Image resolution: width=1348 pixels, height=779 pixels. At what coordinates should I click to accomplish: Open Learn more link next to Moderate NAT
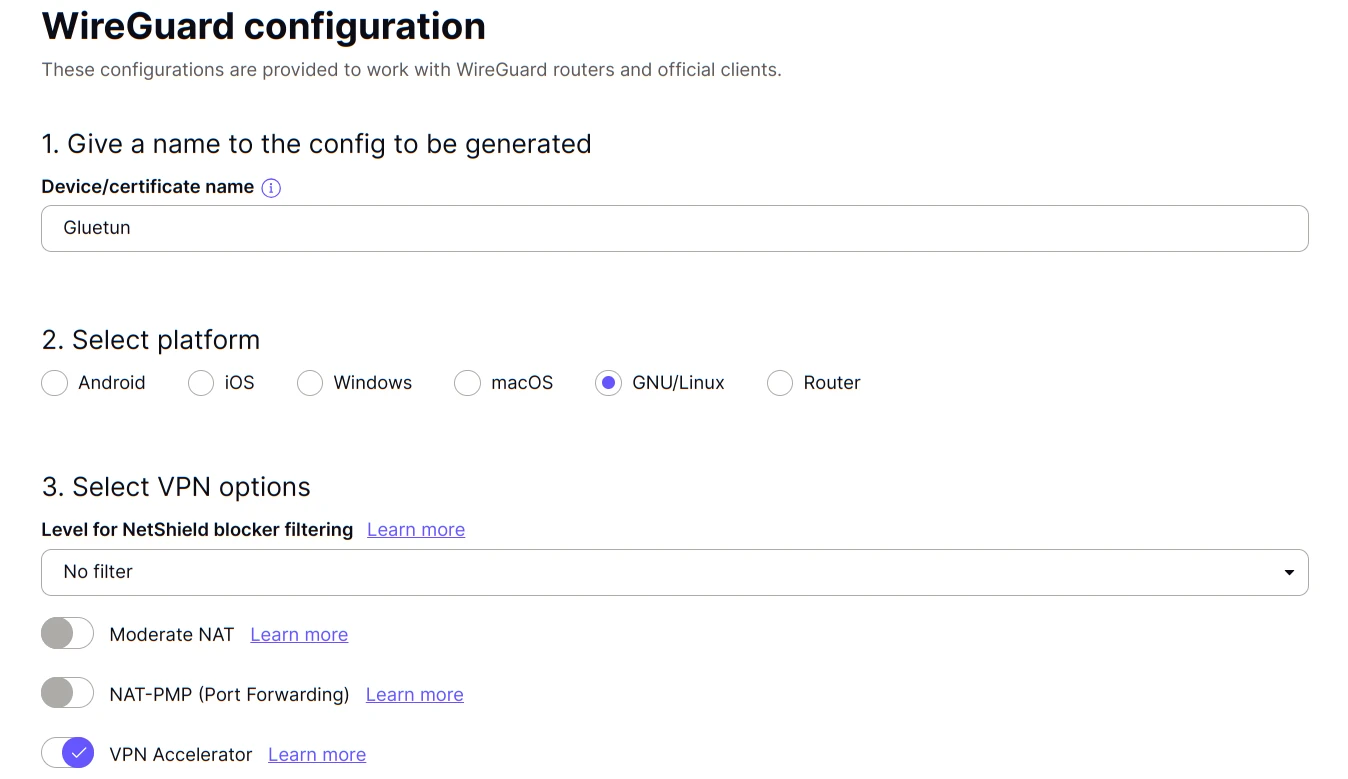pyautogui.click(x=299, y=635)
